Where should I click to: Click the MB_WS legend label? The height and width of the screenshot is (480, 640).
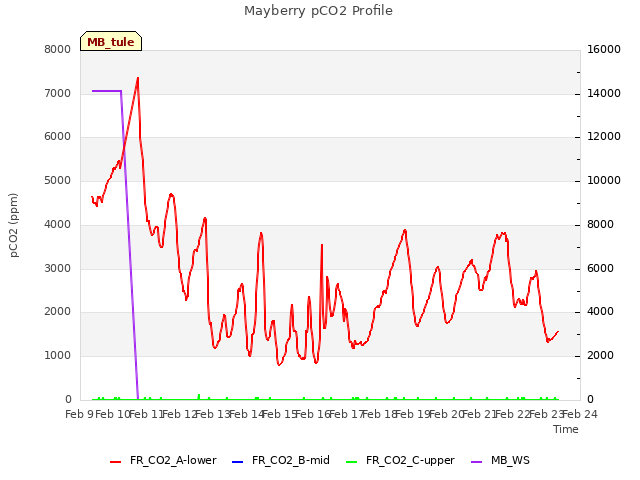click(510, 460)
